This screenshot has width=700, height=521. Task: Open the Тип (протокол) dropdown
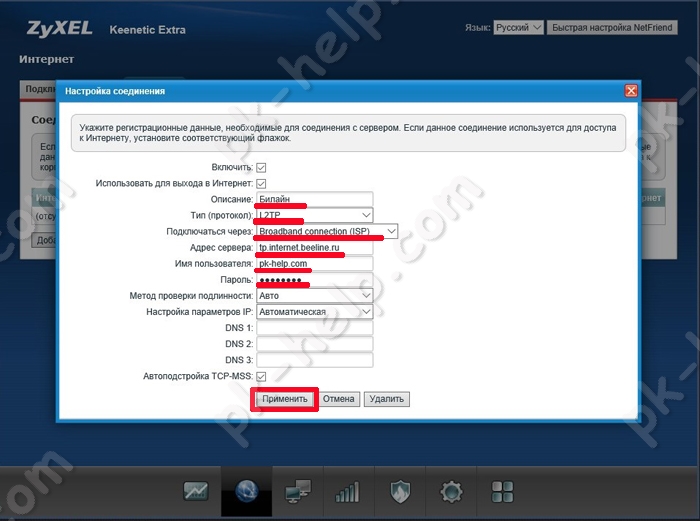click(315, 215)
